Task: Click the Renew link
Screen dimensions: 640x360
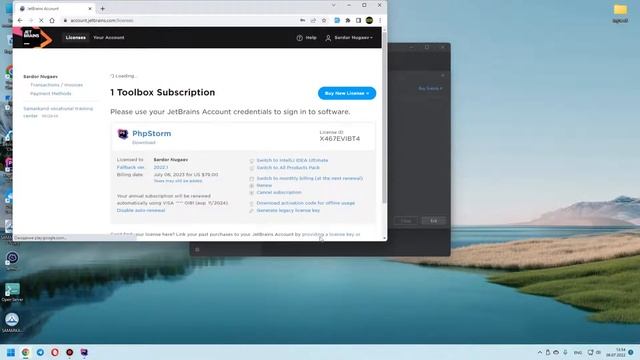Action: click(264, 185)
